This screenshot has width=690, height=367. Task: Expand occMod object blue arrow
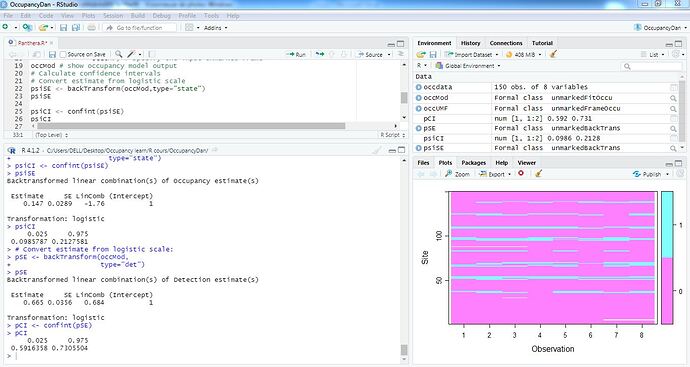(419, 98)
